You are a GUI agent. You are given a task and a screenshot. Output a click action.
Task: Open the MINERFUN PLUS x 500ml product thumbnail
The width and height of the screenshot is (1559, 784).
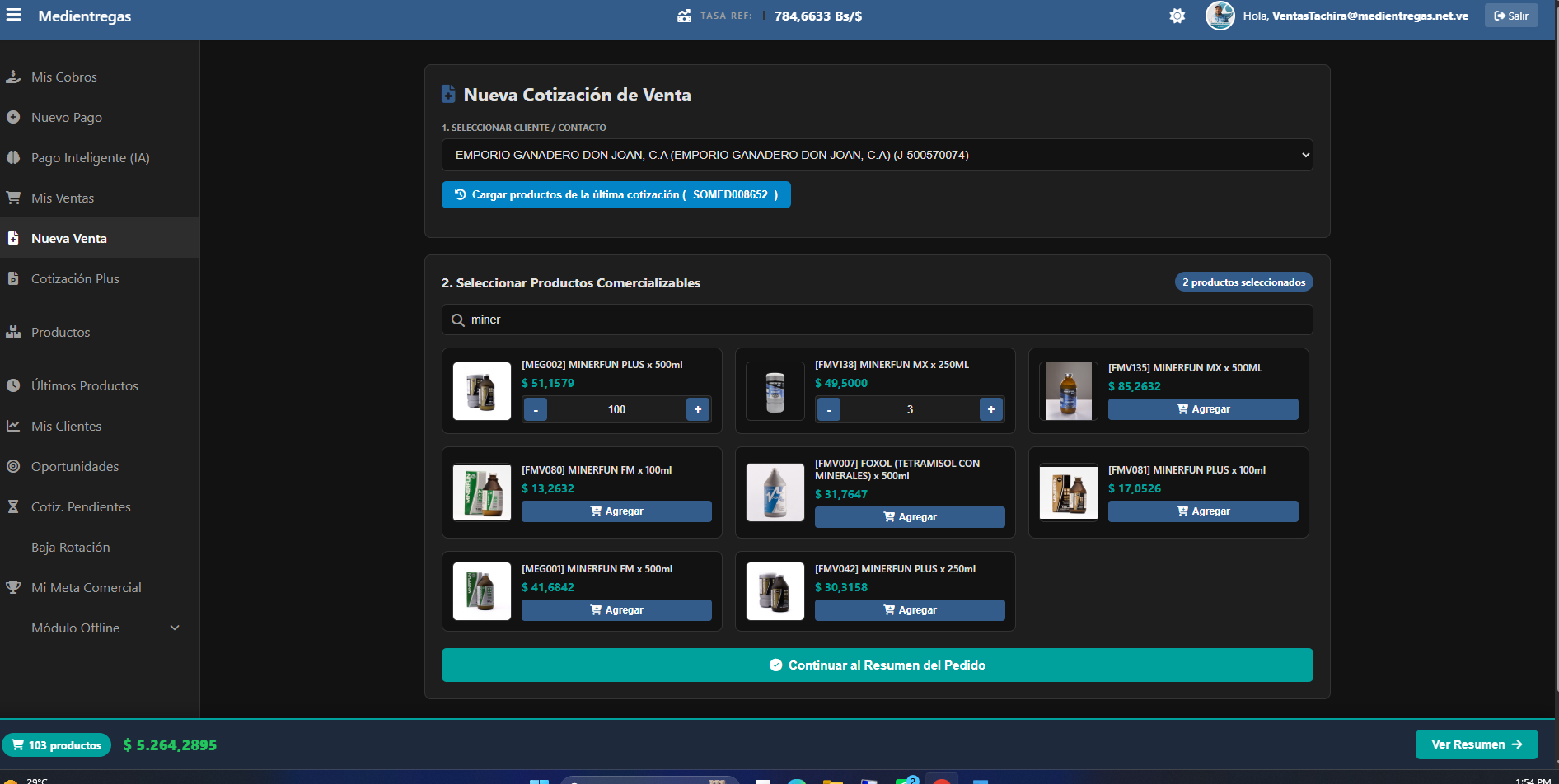[x=482, y=391]
